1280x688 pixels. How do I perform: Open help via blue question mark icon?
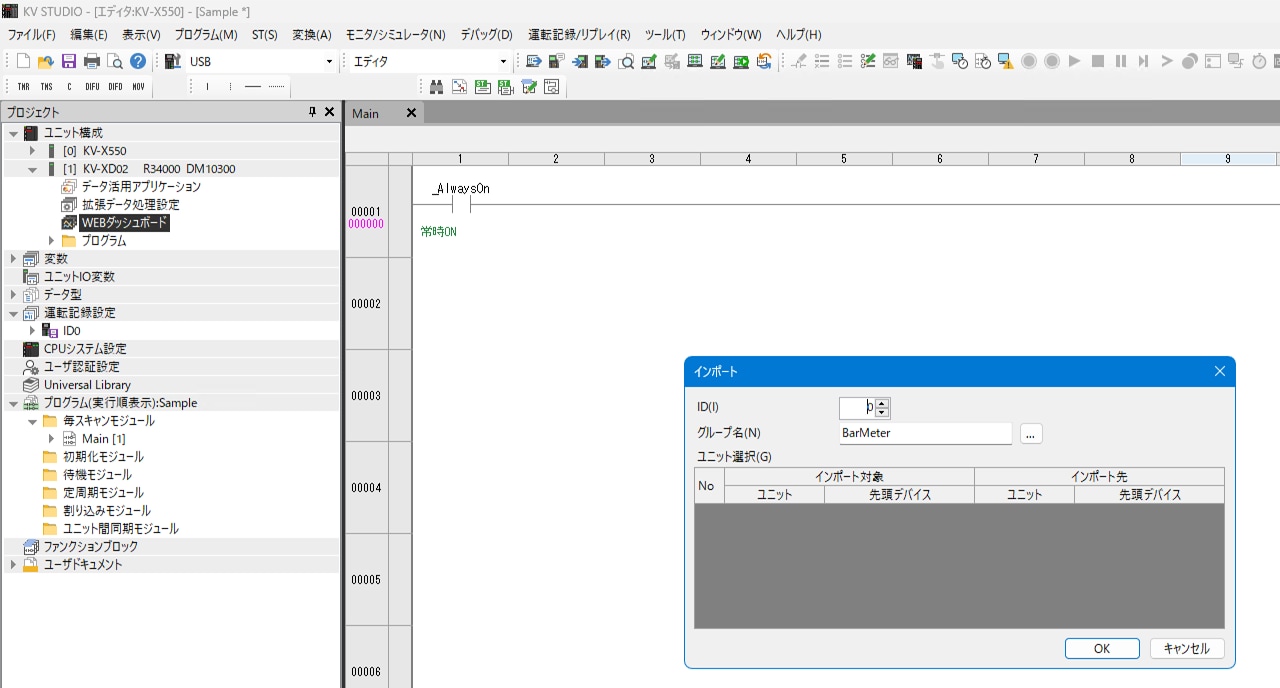coord(138,61)
